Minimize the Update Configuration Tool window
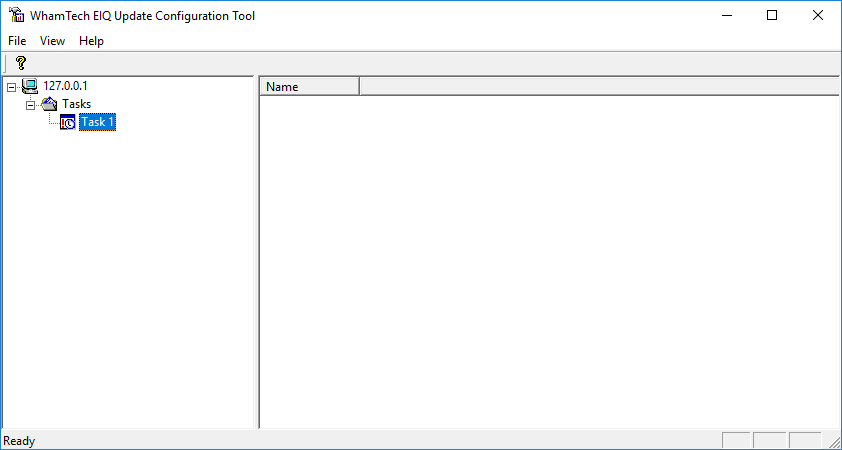This screenshot has width=842, height=450. pos(725,15)
